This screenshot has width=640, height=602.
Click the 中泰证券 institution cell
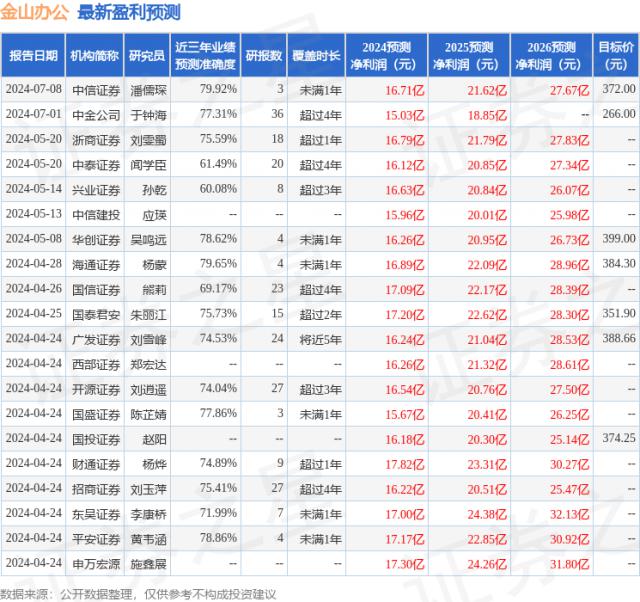pyautogui.click(x=96, y=164)
